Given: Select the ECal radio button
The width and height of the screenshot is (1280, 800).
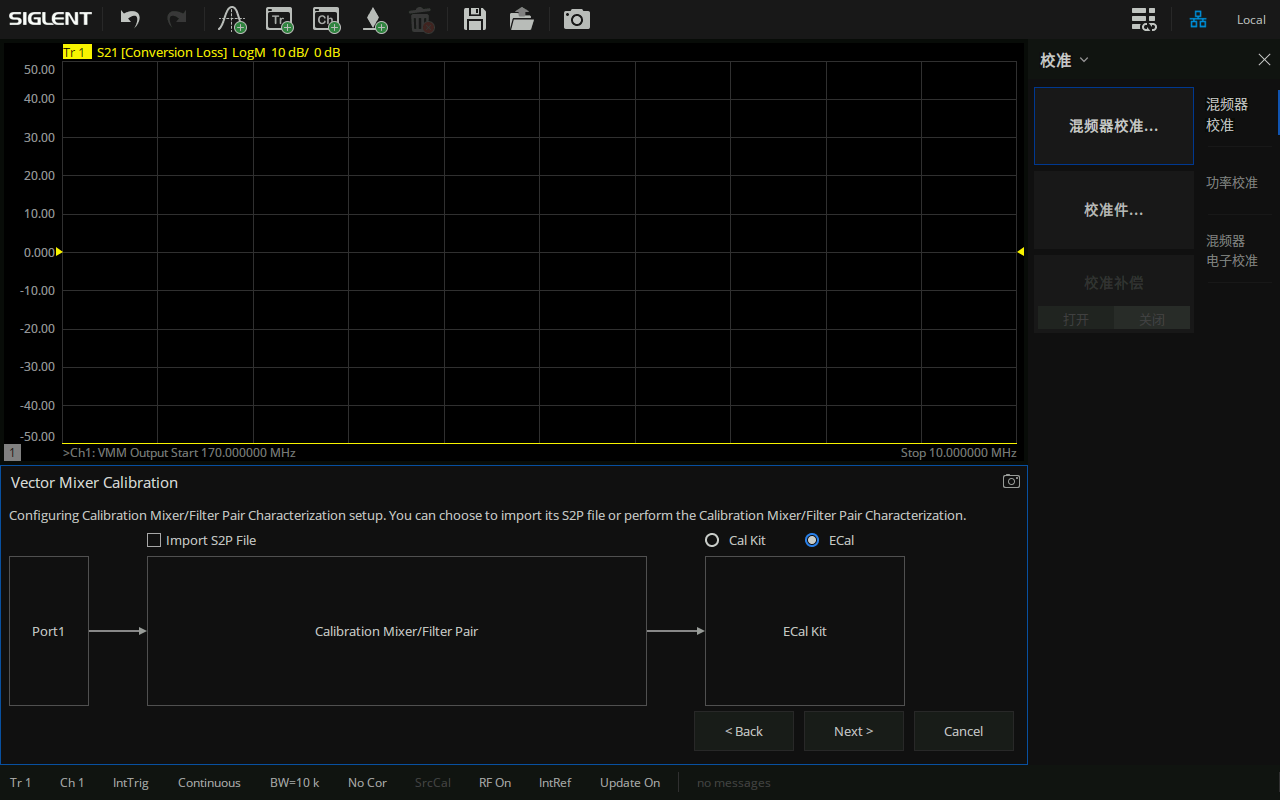Looking at the screenshot, I should click(x=812, y=540).
